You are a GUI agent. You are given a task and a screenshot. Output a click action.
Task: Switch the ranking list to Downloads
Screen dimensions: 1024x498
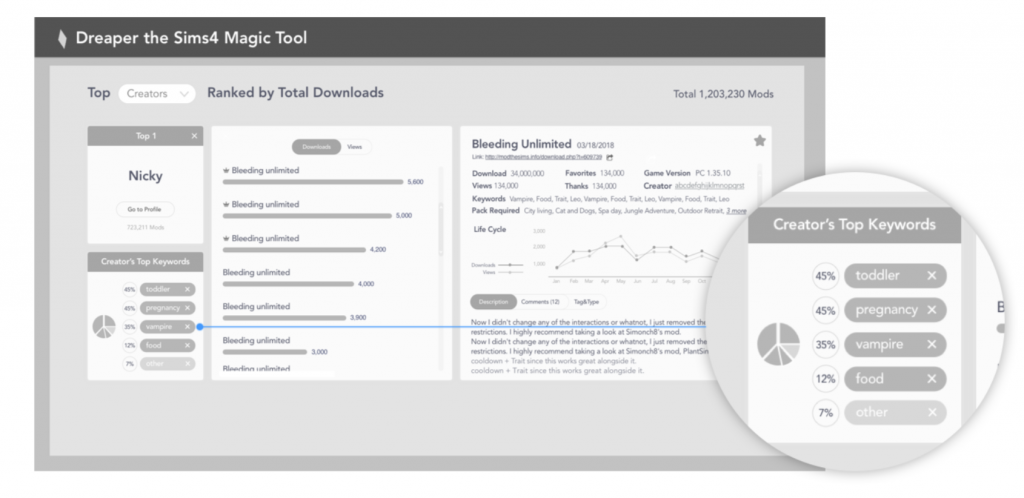pos(316,147)
